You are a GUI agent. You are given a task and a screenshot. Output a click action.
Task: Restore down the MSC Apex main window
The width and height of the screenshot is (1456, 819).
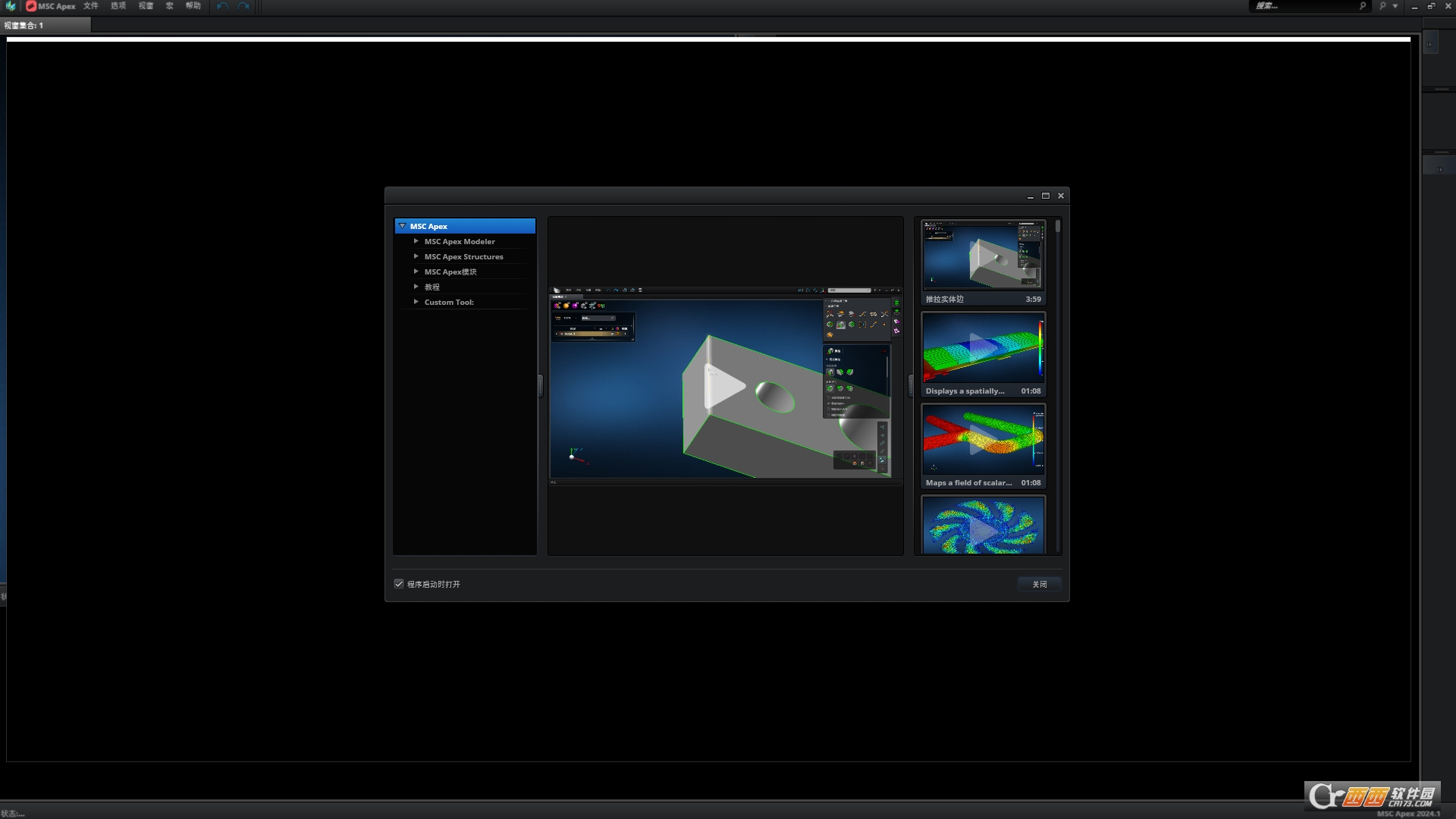pos(1431,6)
